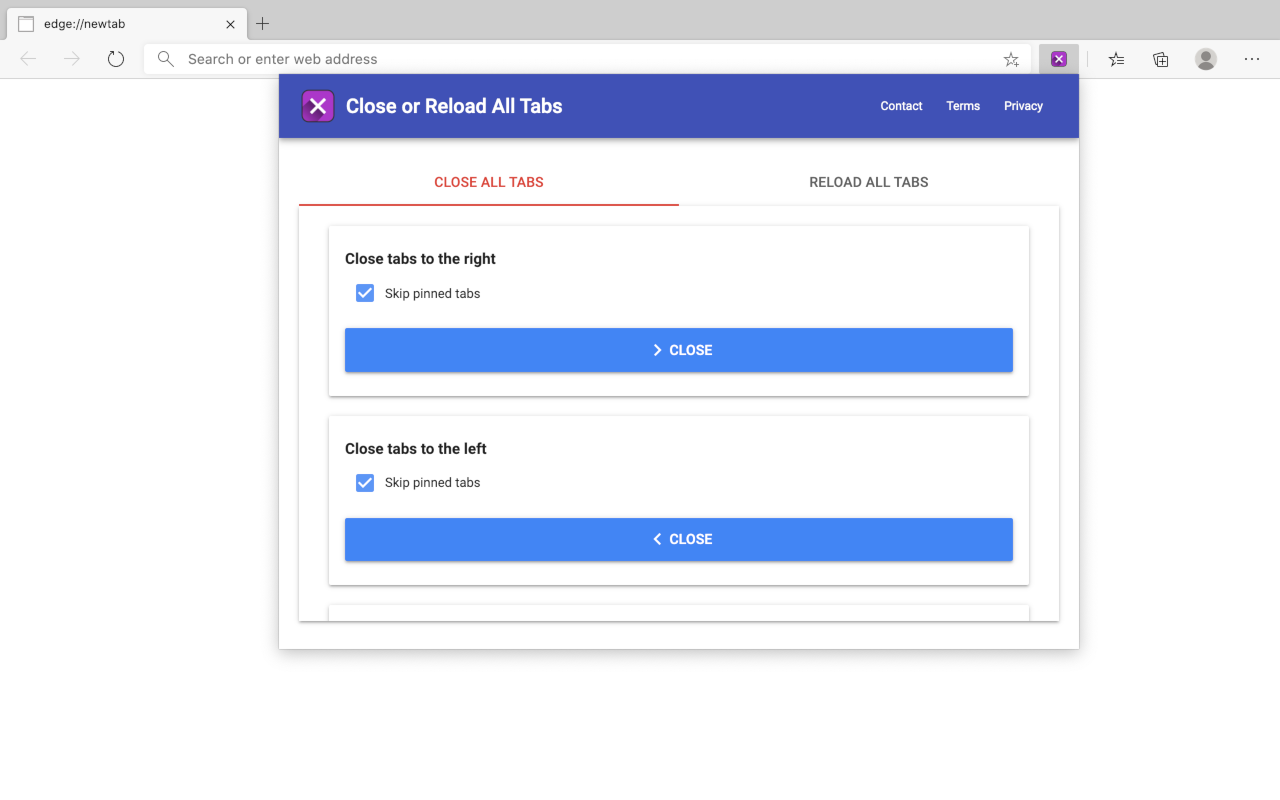Click the search or enter web address field
This screenshot has width=1280, height=800.
tap(580, 59)
